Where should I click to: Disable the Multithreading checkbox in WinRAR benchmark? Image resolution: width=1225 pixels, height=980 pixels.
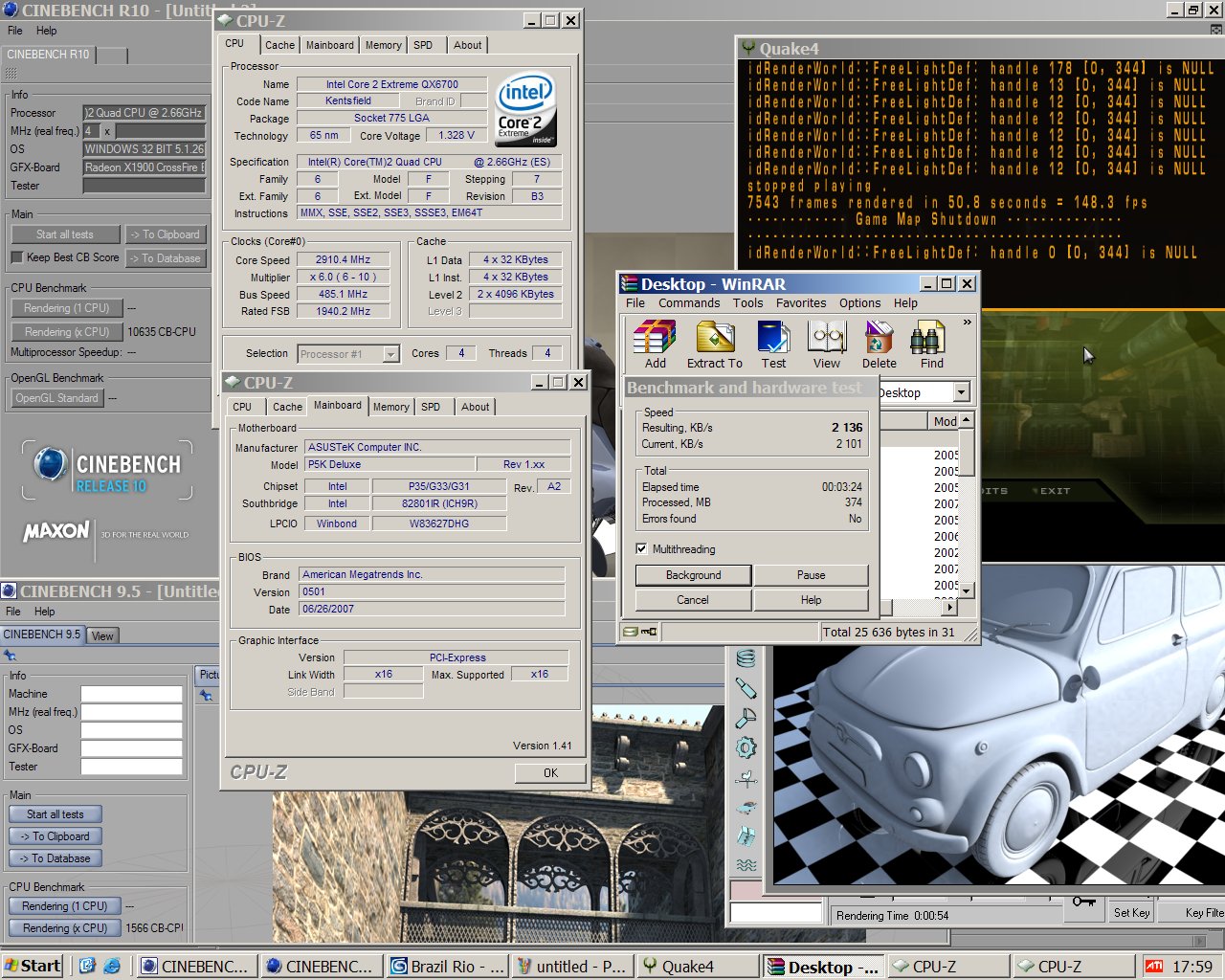point(642,549)
